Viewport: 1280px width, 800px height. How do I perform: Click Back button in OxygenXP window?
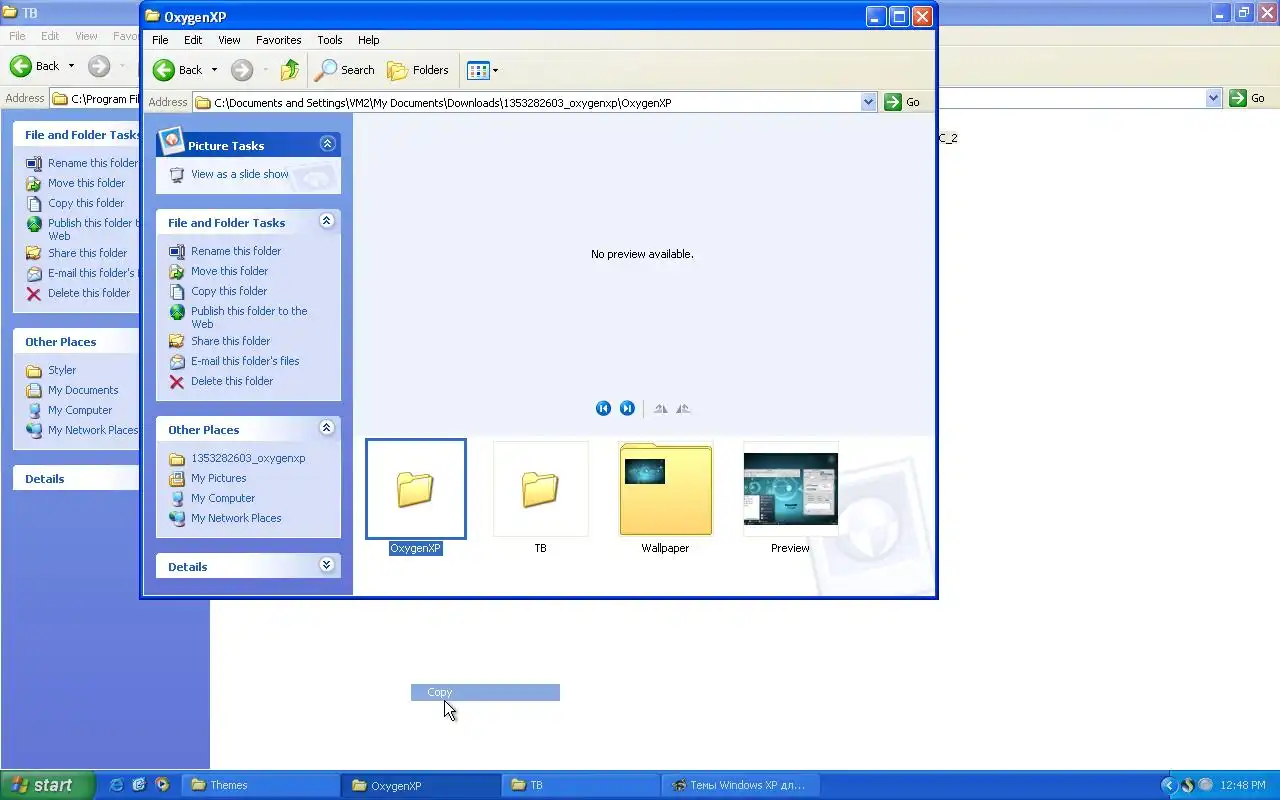pyautogui.click(x=177, y=70)
